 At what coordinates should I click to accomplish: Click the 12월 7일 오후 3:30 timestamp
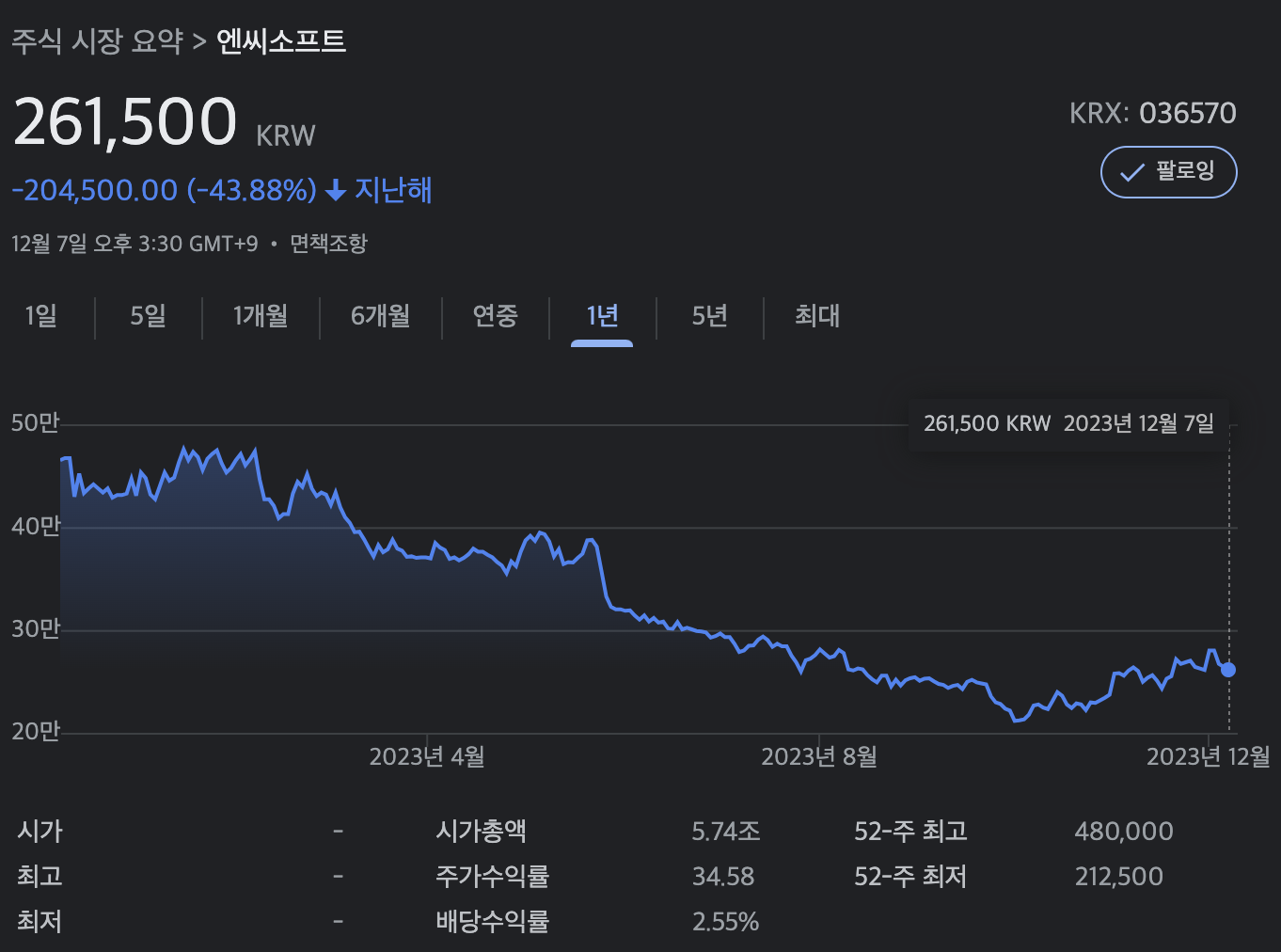[x=134, y=244]
